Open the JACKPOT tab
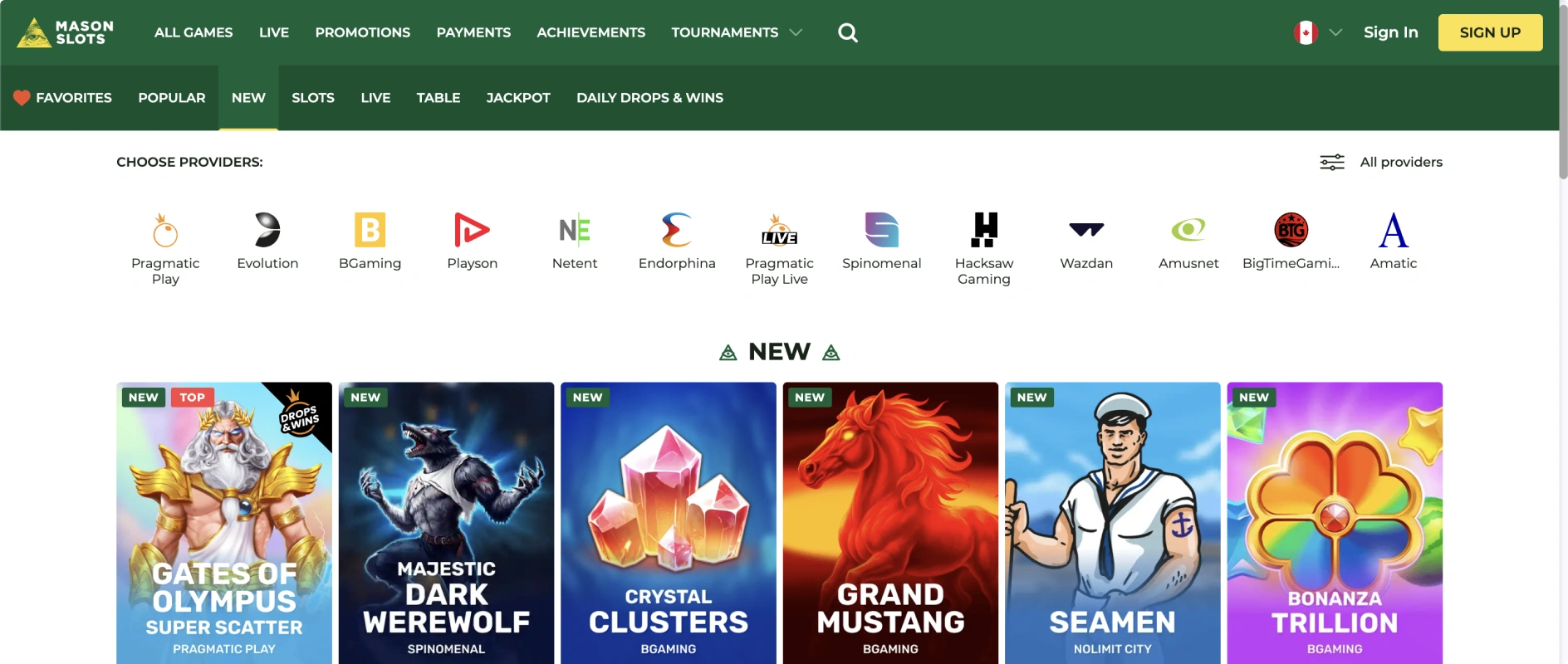1568x664 pixels. pos(518,98)
